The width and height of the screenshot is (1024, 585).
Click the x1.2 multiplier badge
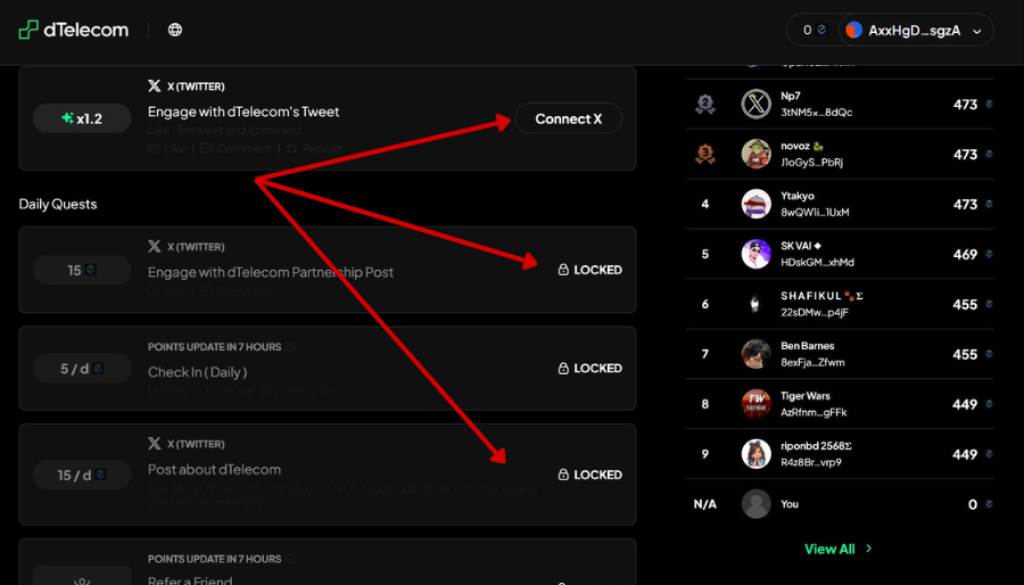click(82, 119)
